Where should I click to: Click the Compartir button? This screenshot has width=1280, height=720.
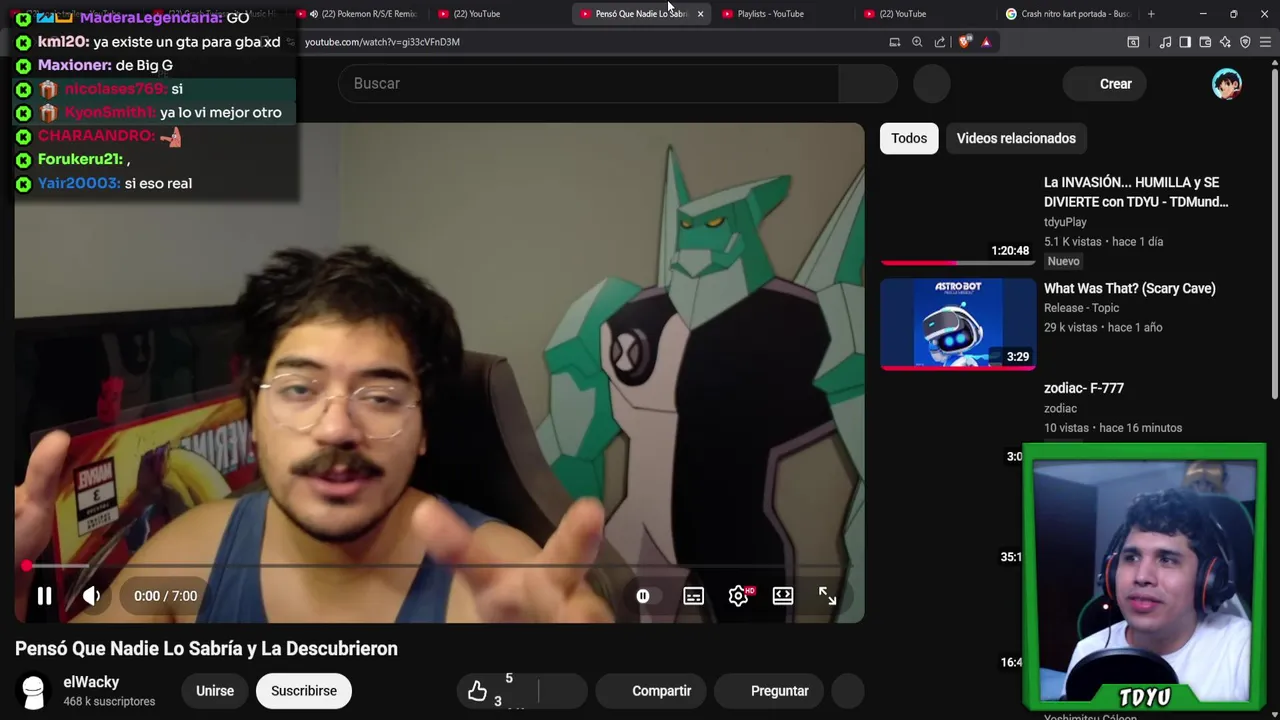pyautogui.click(x=650, y=691)
